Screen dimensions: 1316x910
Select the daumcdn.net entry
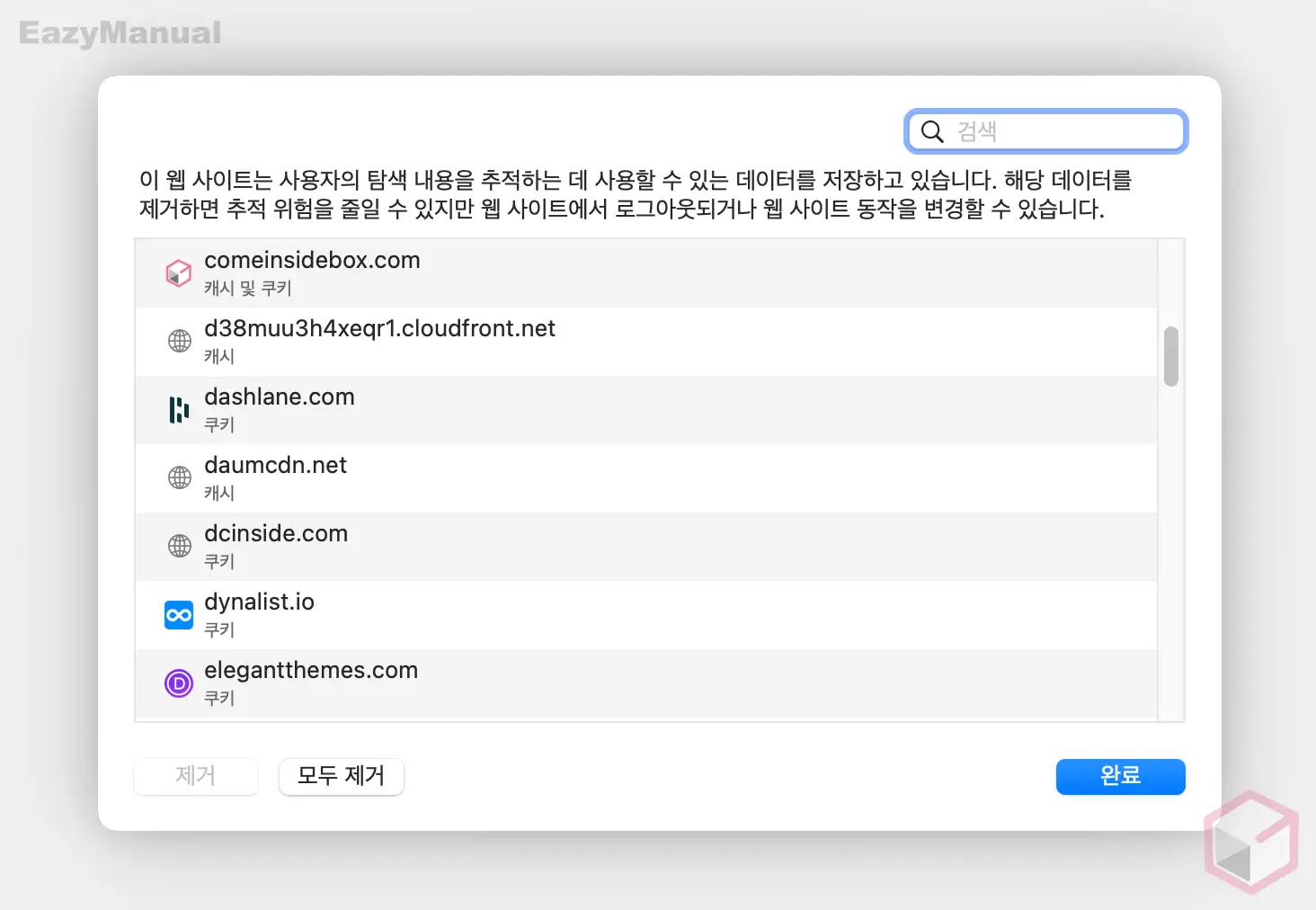point(646,478)
